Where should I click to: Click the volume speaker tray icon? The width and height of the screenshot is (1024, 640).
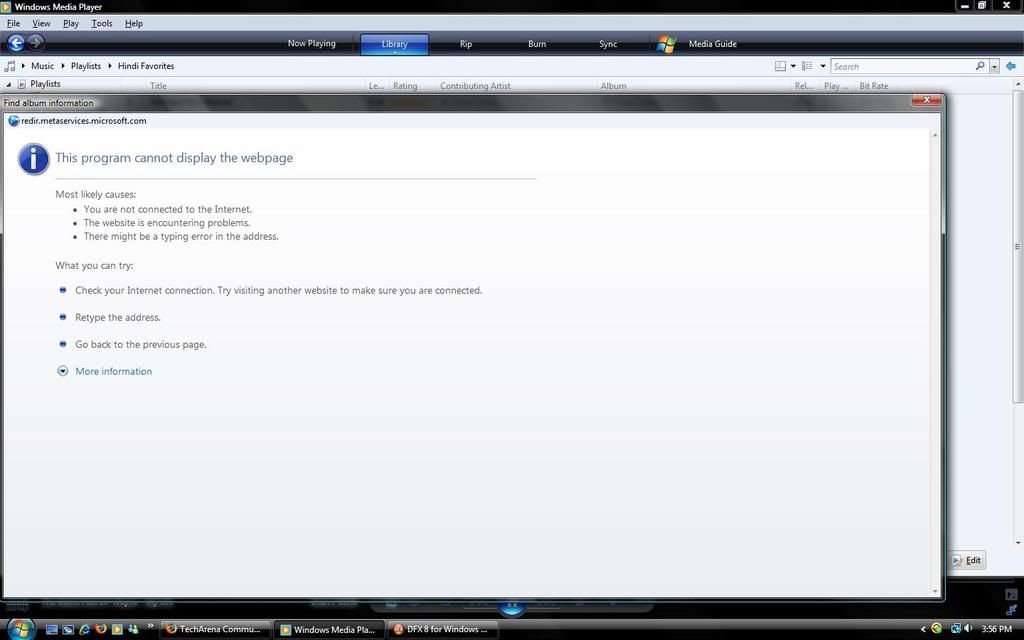tap(967, 628)
